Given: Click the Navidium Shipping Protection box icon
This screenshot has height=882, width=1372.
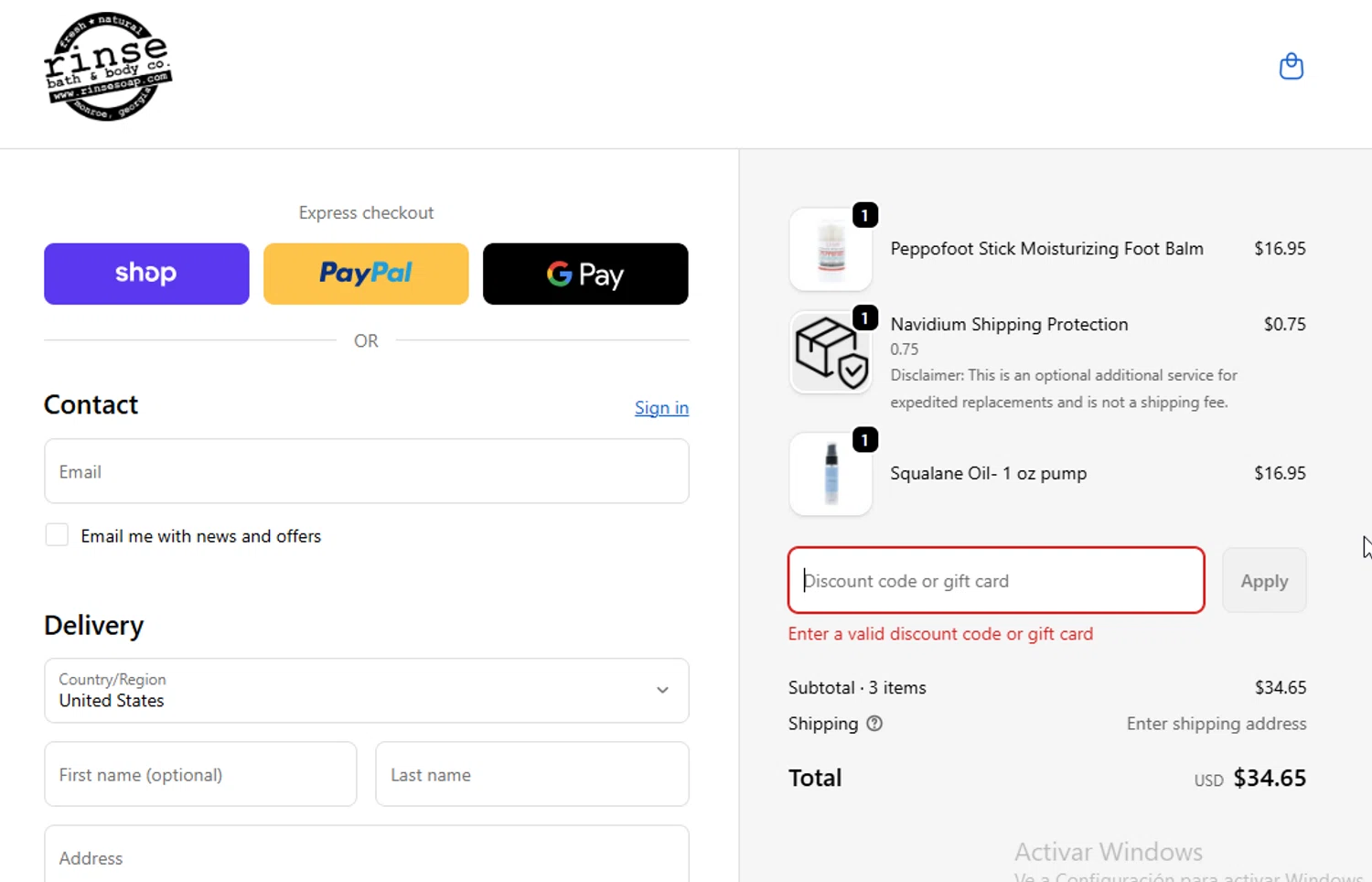Looking at the screenshot, I should [x=831, y=352].
